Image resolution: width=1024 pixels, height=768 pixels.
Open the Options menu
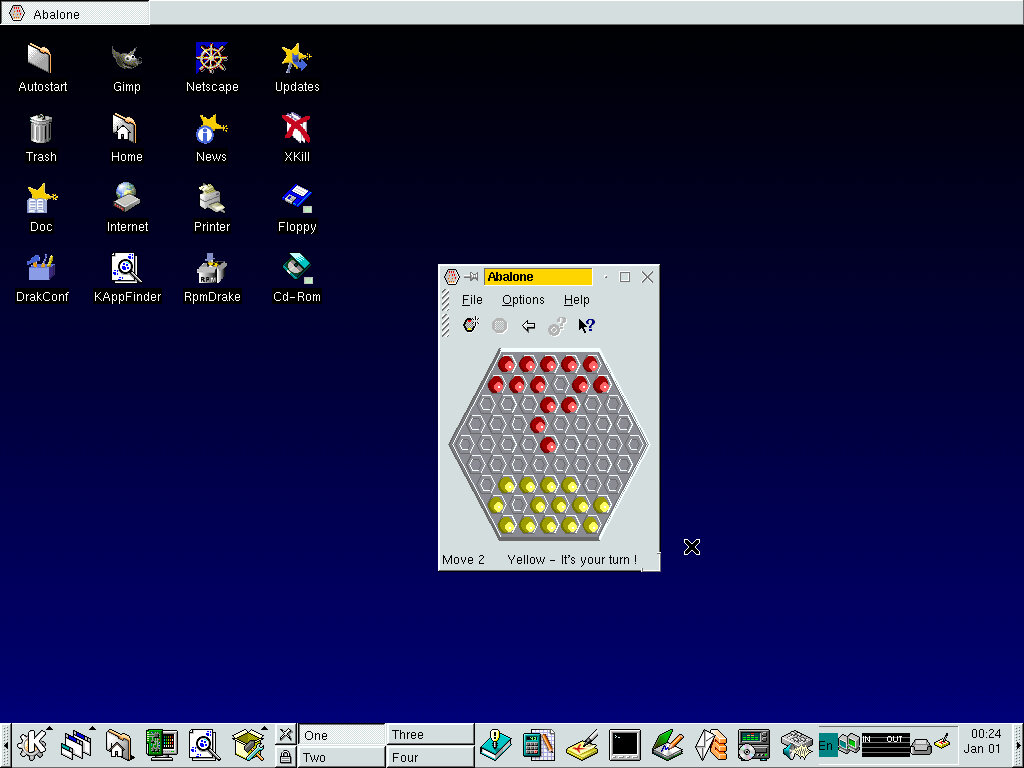coord(523,300)
